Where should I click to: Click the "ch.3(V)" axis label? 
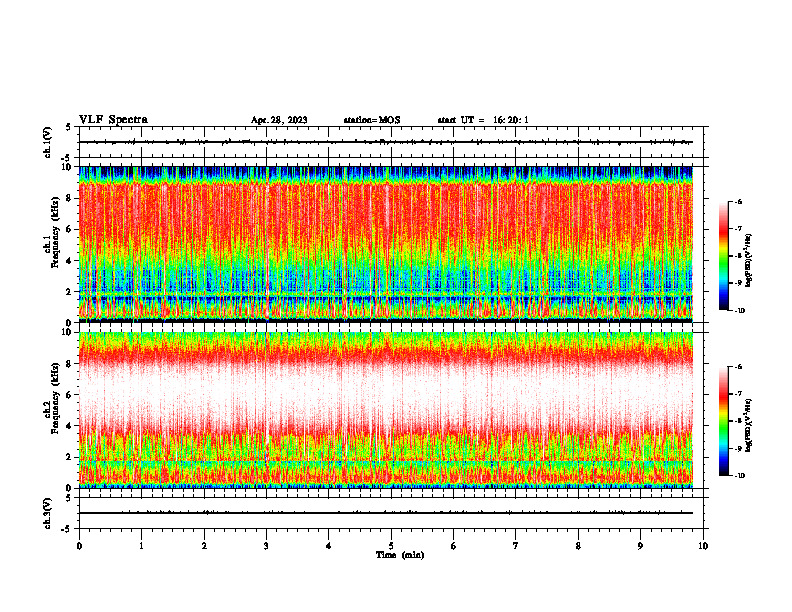click(x=47, y=513)
